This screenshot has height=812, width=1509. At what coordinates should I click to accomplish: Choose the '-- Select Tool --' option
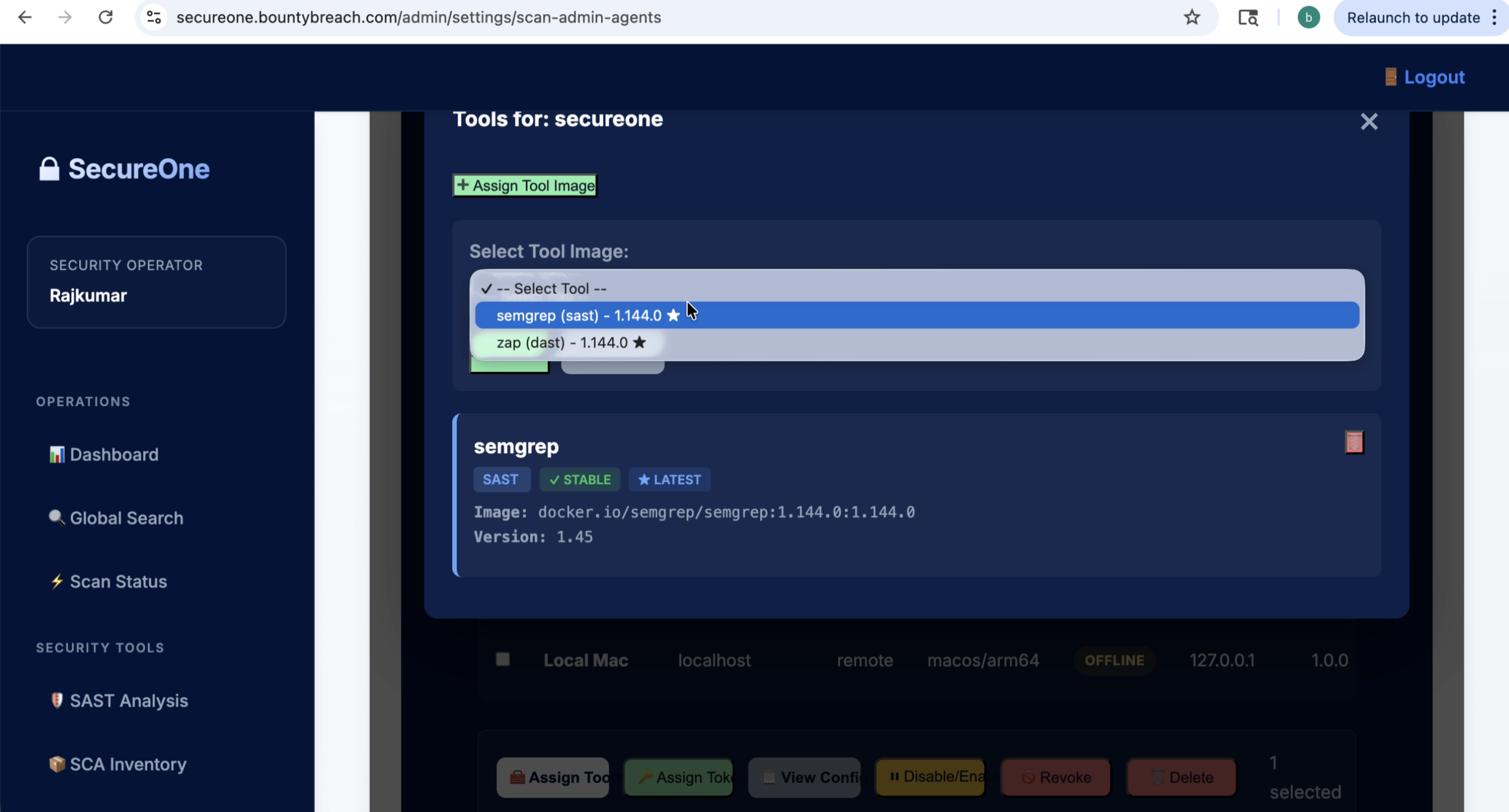[x=917, y=289]
